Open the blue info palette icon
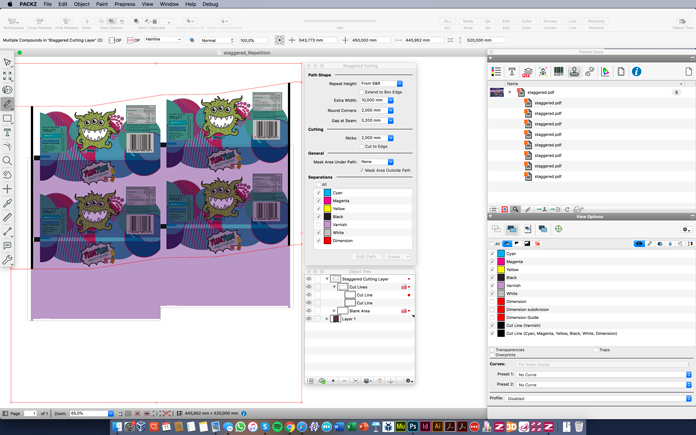The image size is (696, 435). coord(637,71)
